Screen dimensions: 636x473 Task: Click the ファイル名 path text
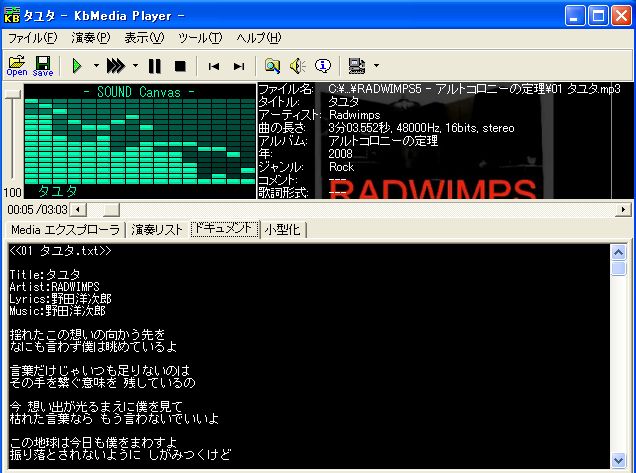[x=475, y=89]
